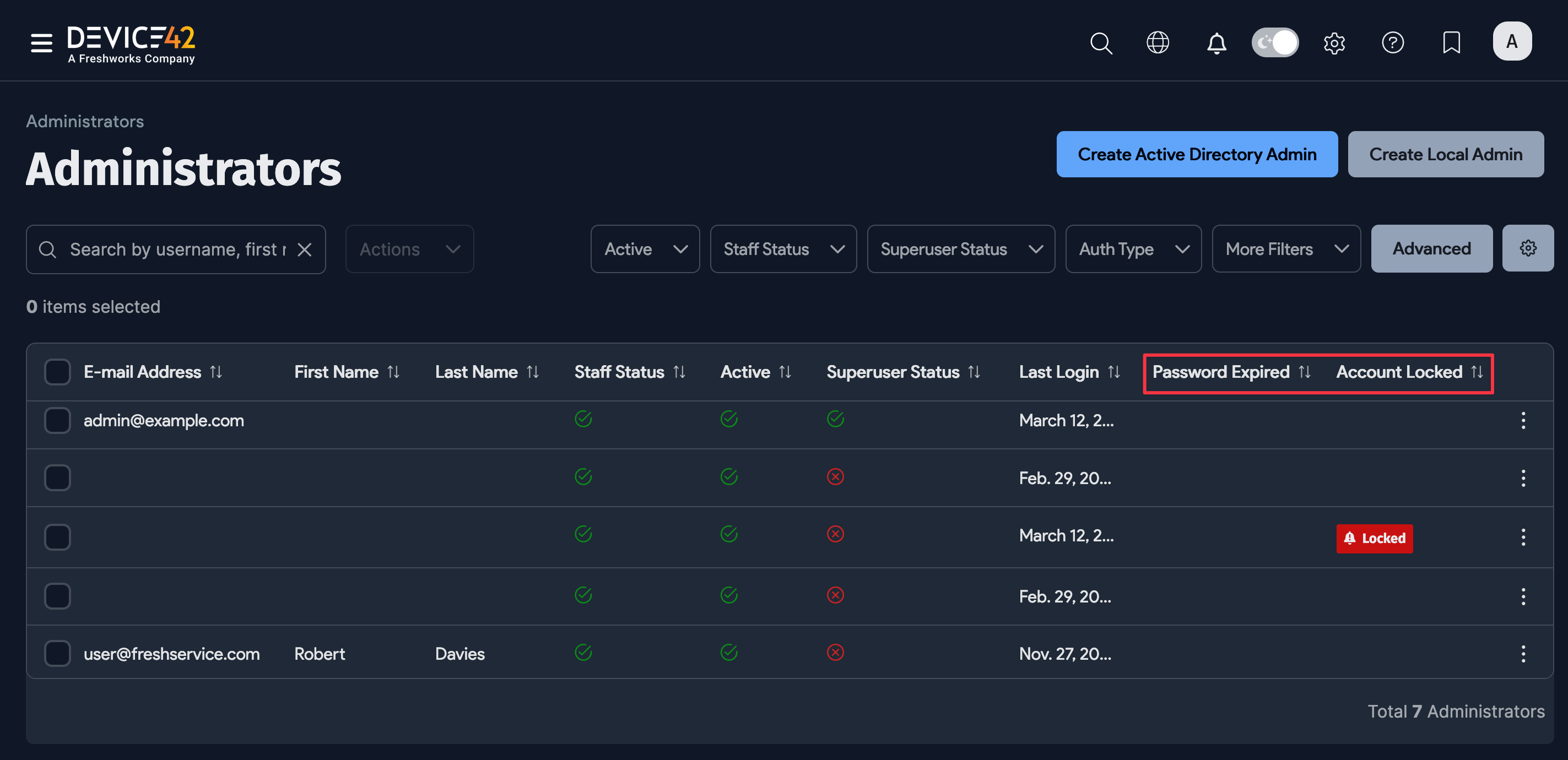
Task: Toggle dark mode switch
Action: point(1275,42)
